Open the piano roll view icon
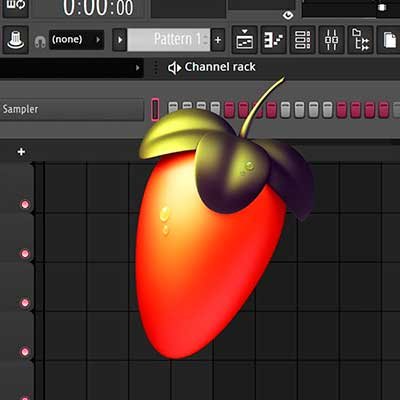 [274, 40]
